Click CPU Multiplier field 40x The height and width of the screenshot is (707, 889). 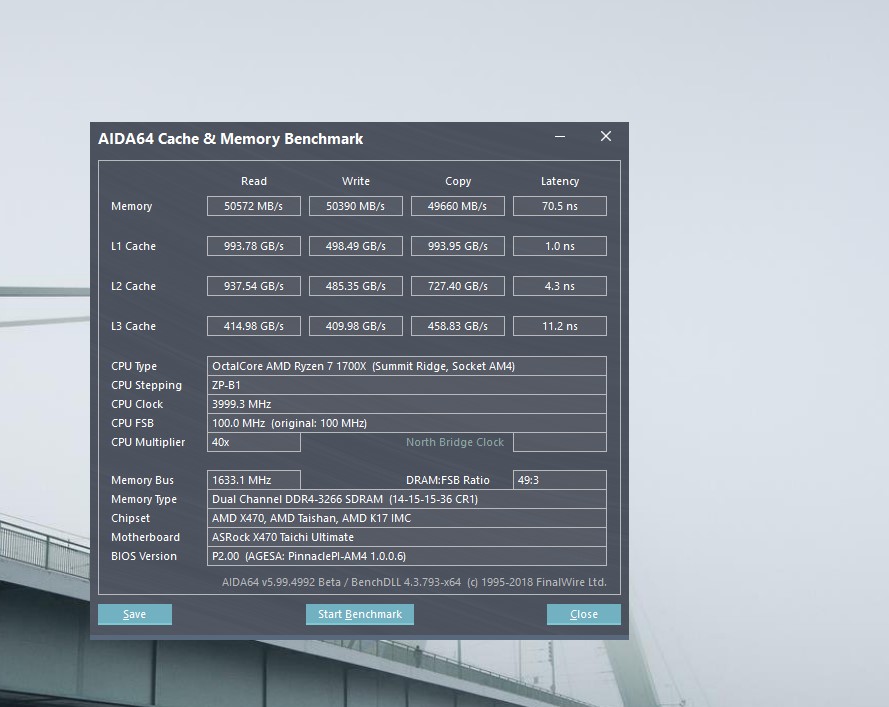253,442
